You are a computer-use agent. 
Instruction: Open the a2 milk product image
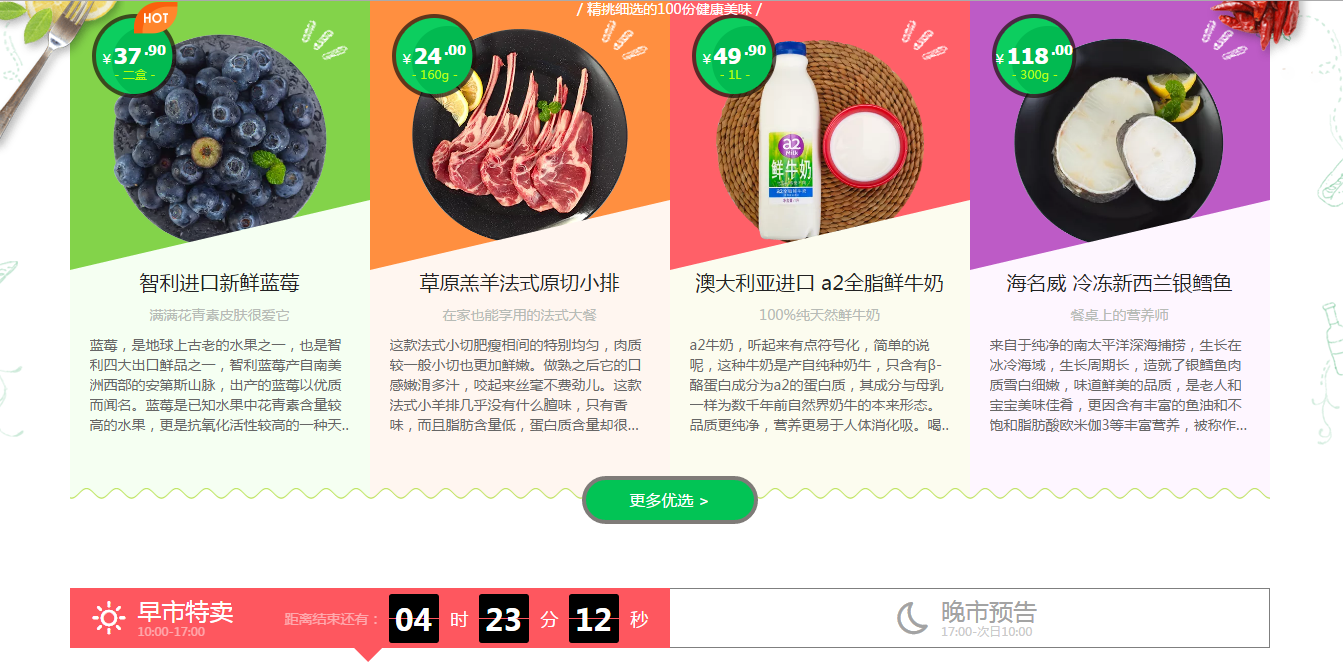click(820, 140)
